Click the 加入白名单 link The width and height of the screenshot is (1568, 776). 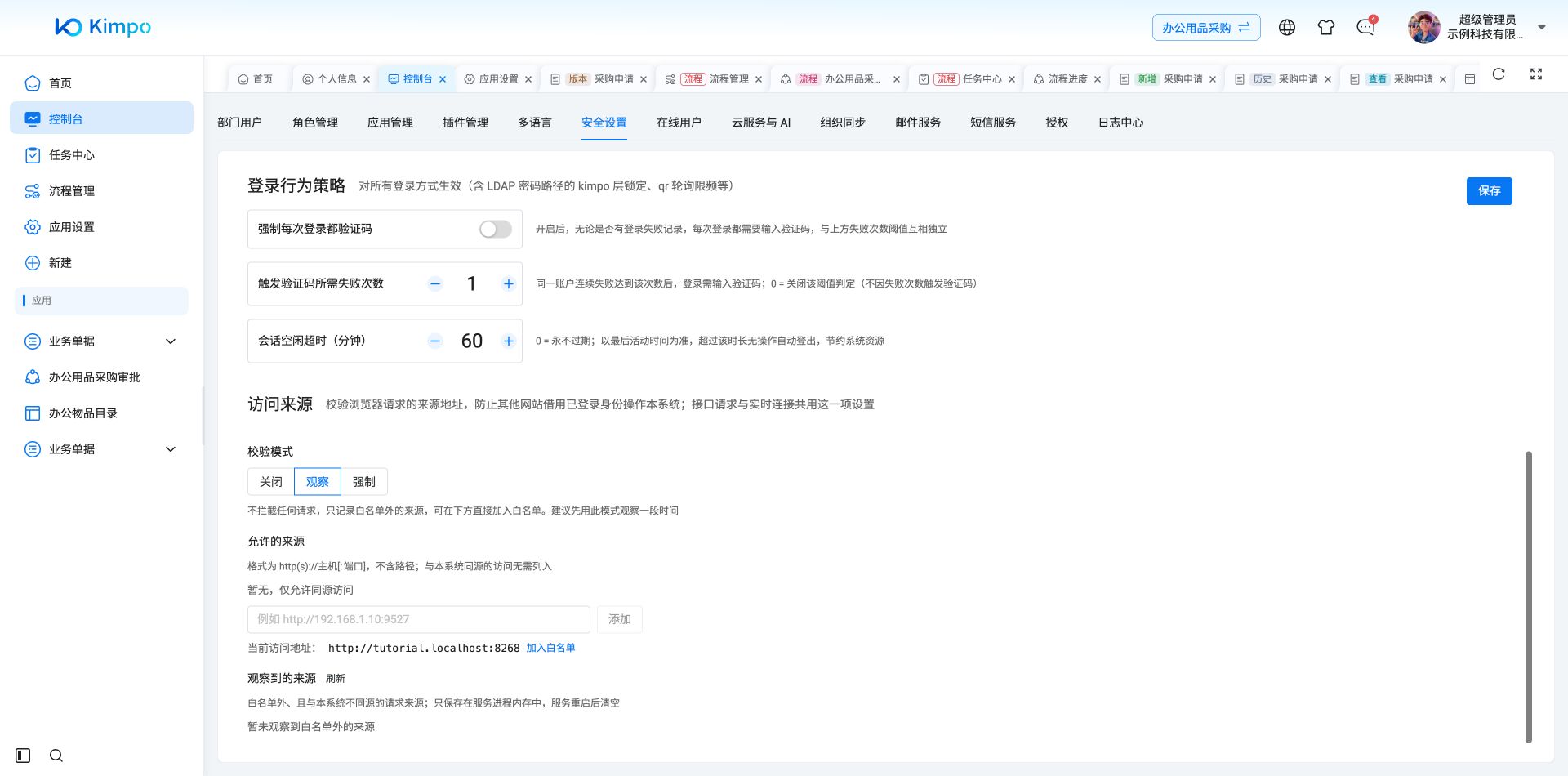[x=550, y=648]
